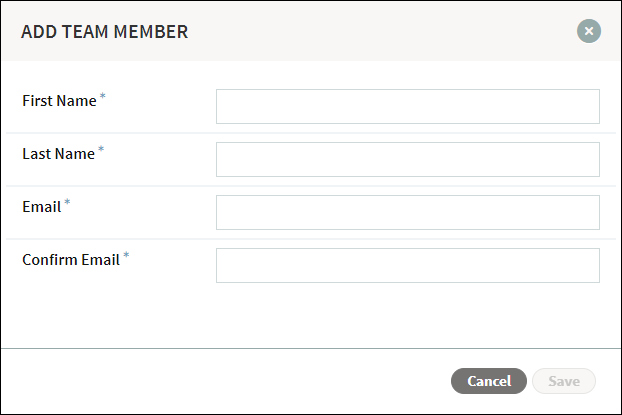
Task: Activate the Confirm Email text box
Action: [x=408, y=265]
